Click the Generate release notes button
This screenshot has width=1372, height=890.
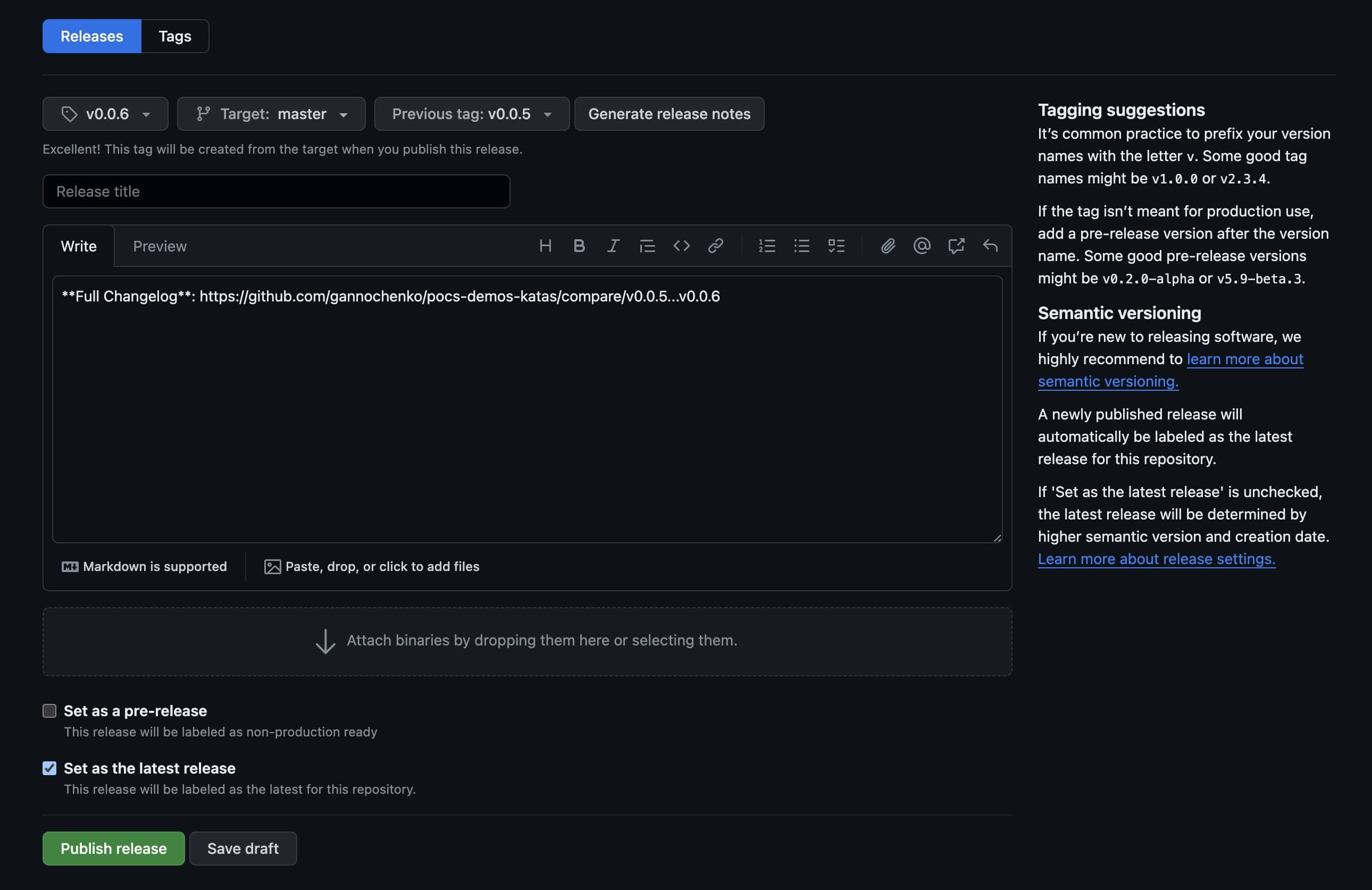point(670,114)
